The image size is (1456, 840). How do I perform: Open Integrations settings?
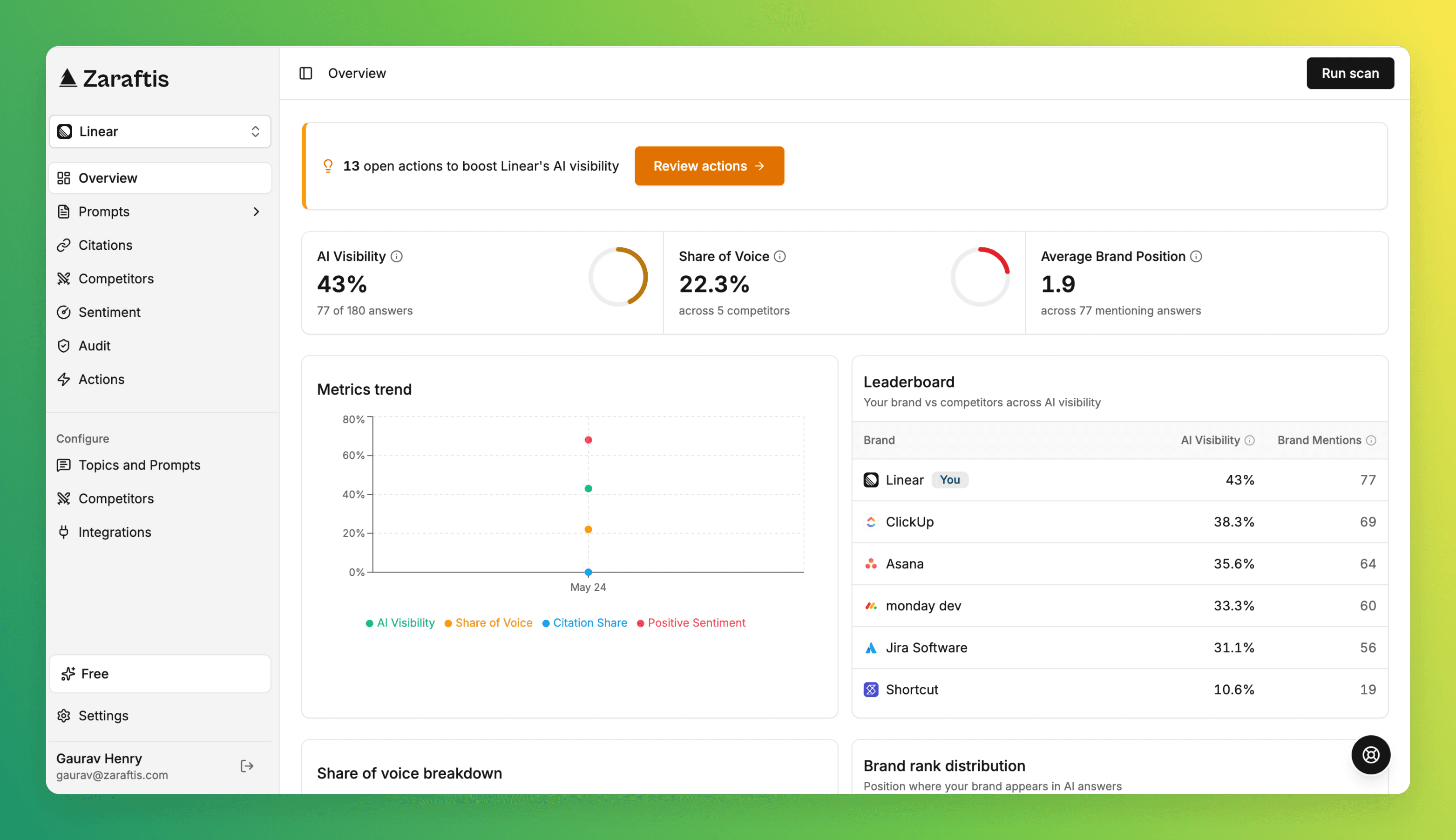160,532
